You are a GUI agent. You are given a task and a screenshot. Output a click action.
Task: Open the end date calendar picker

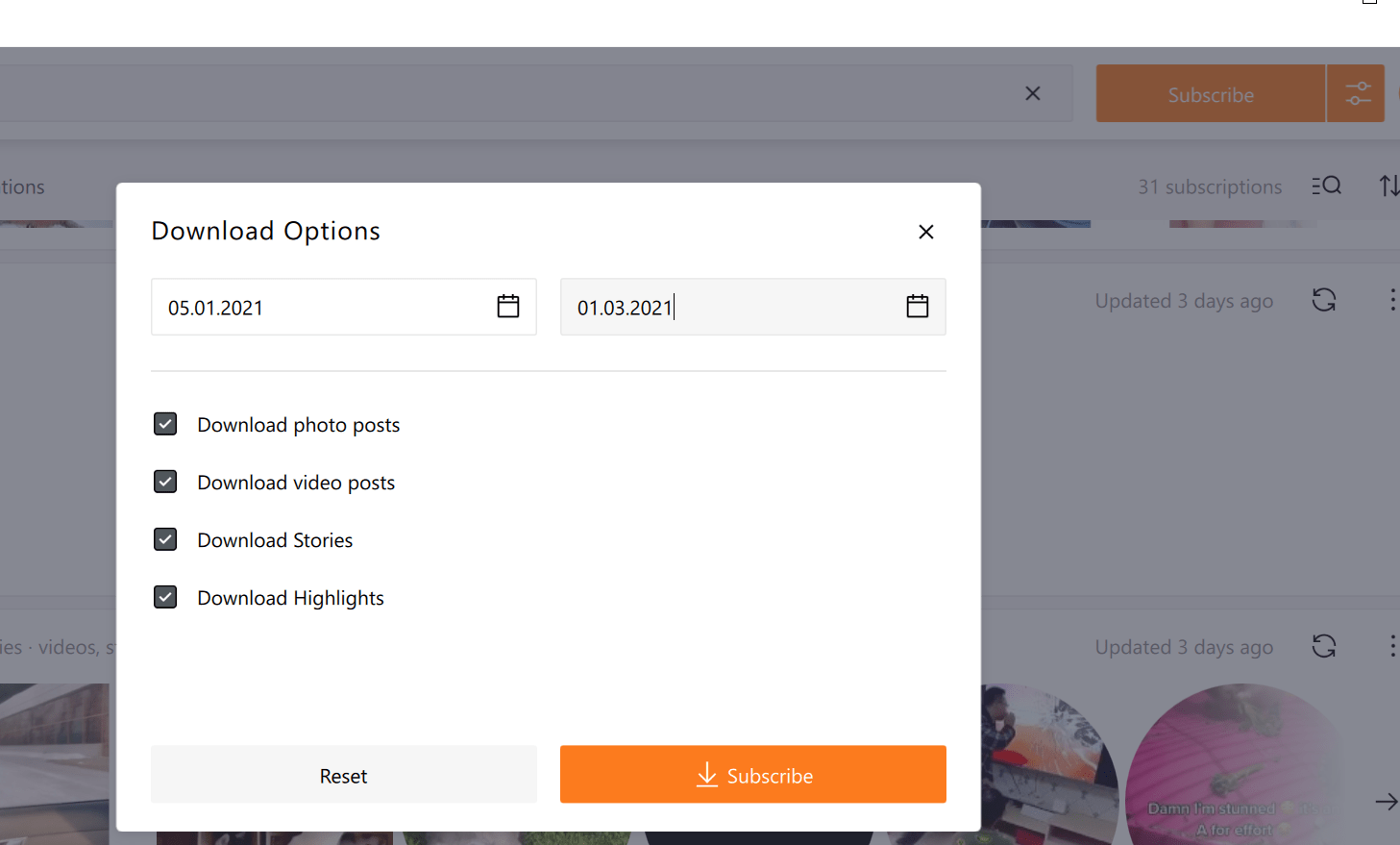coord(917,307)
